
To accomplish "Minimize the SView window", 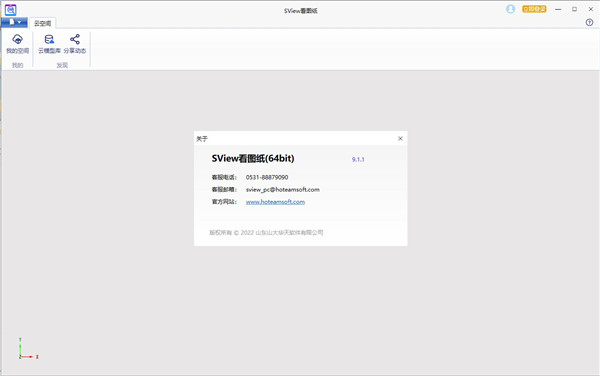I will [558, 9].
